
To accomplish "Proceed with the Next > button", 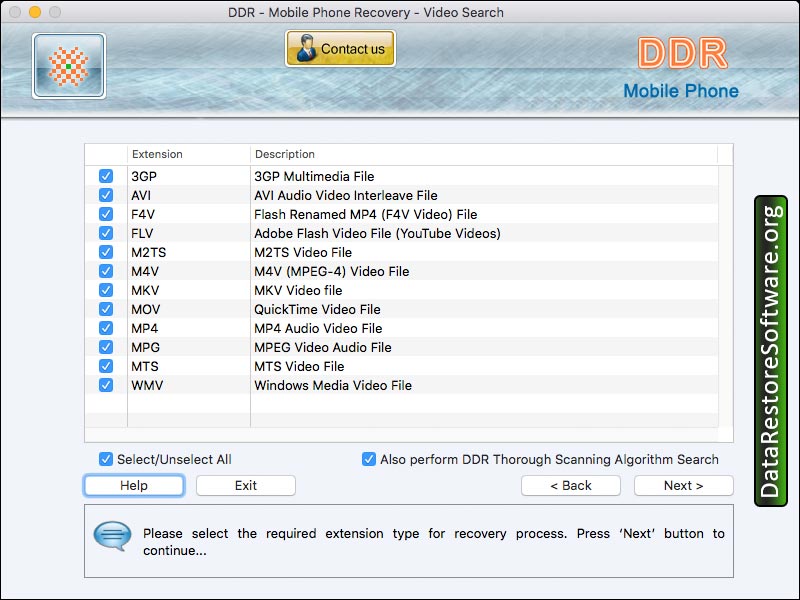I will (x=684, y=485).
